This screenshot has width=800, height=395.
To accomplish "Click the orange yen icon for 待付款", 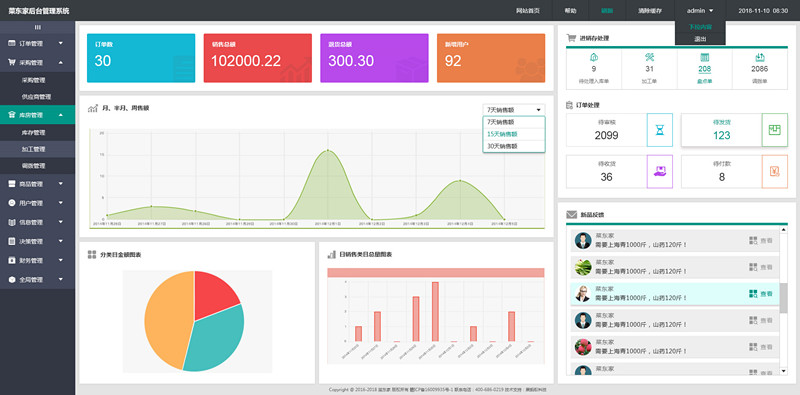I will coord(774,171).
